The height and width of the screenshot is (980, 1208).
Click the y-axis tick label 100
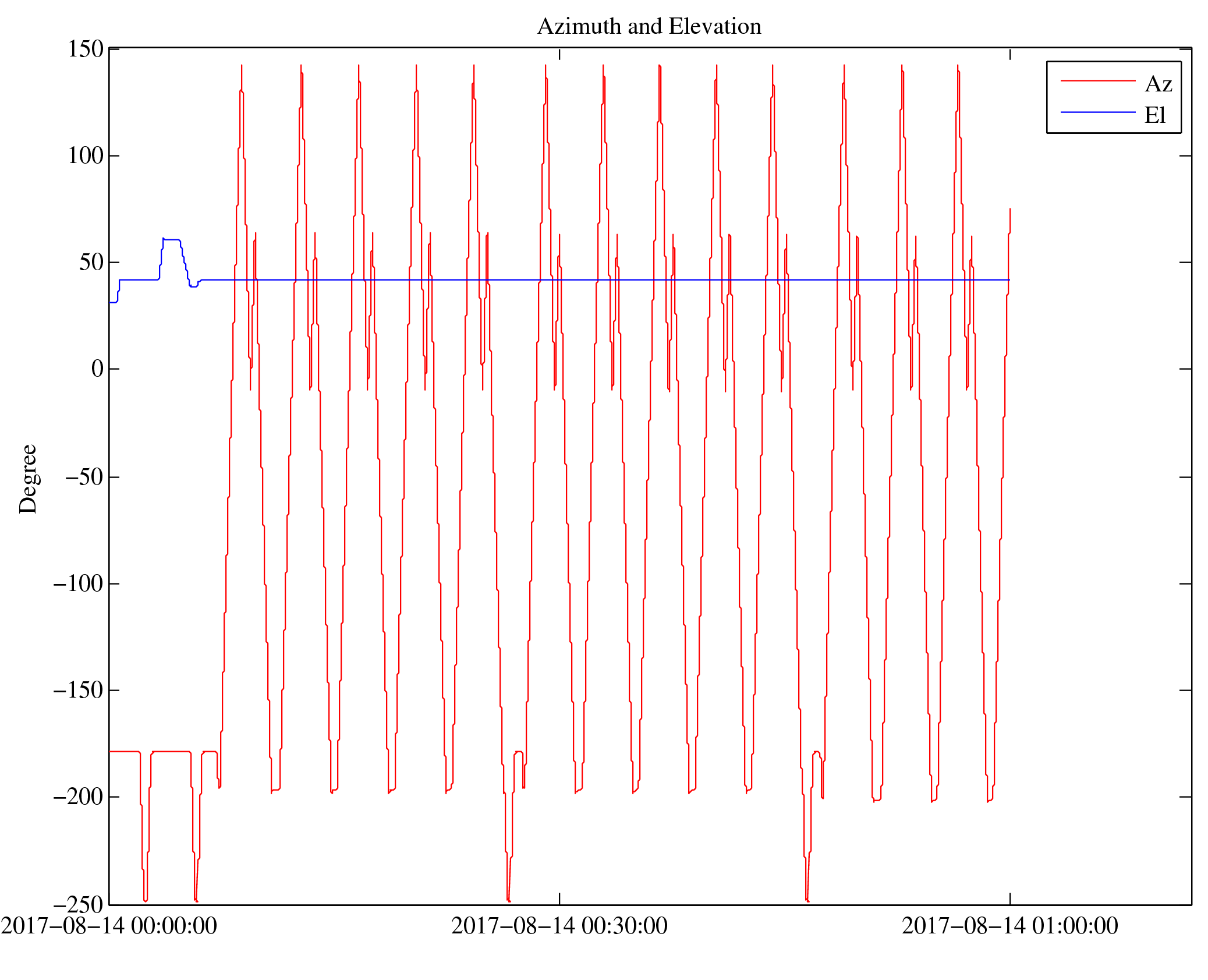tap(86, 155)
